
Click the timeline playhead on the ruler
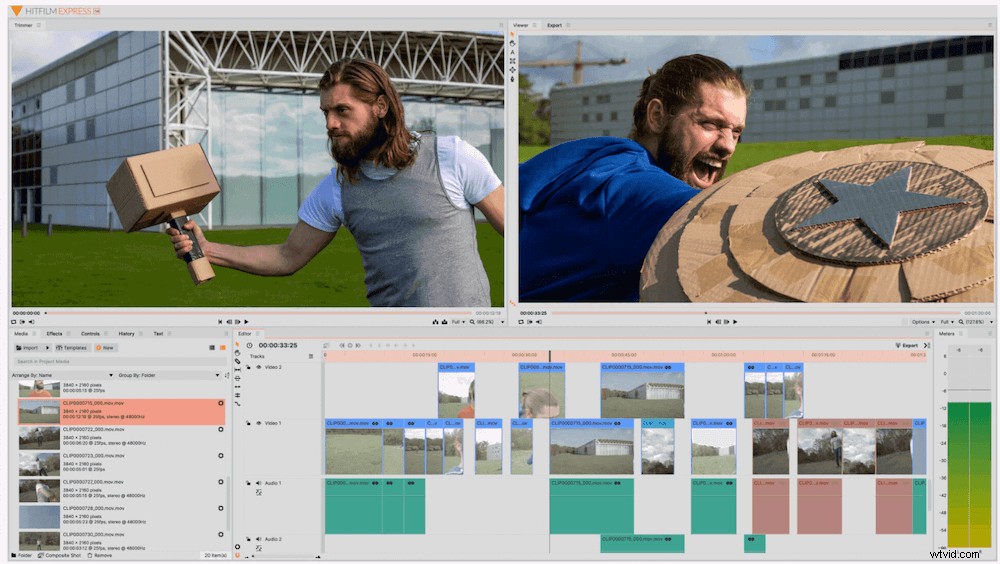(x=550, y=355)
